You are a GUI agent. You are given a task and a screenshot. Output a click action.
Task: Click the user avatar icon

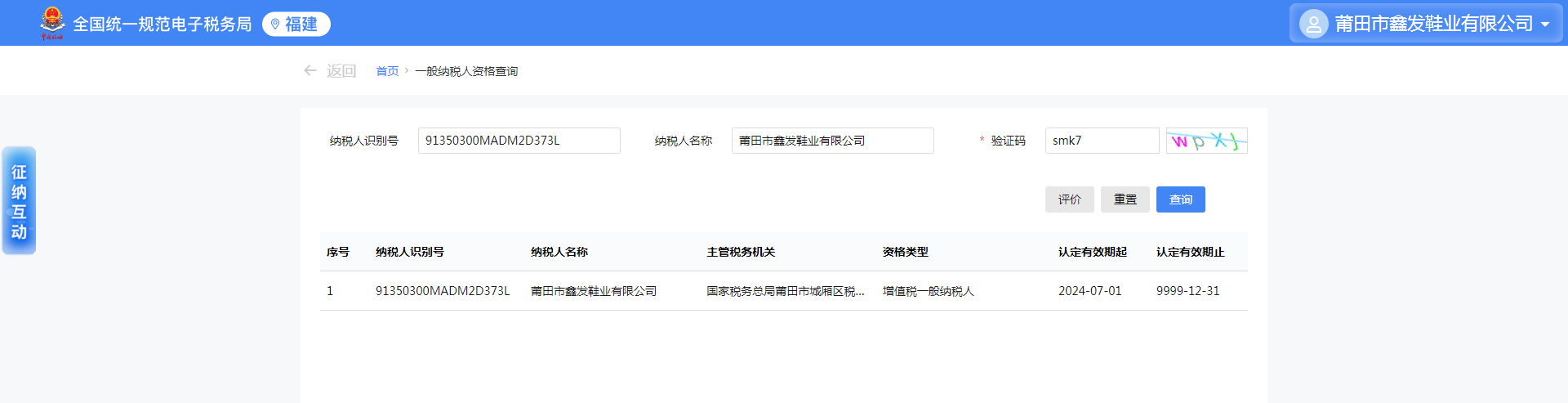click(1313, 25)
